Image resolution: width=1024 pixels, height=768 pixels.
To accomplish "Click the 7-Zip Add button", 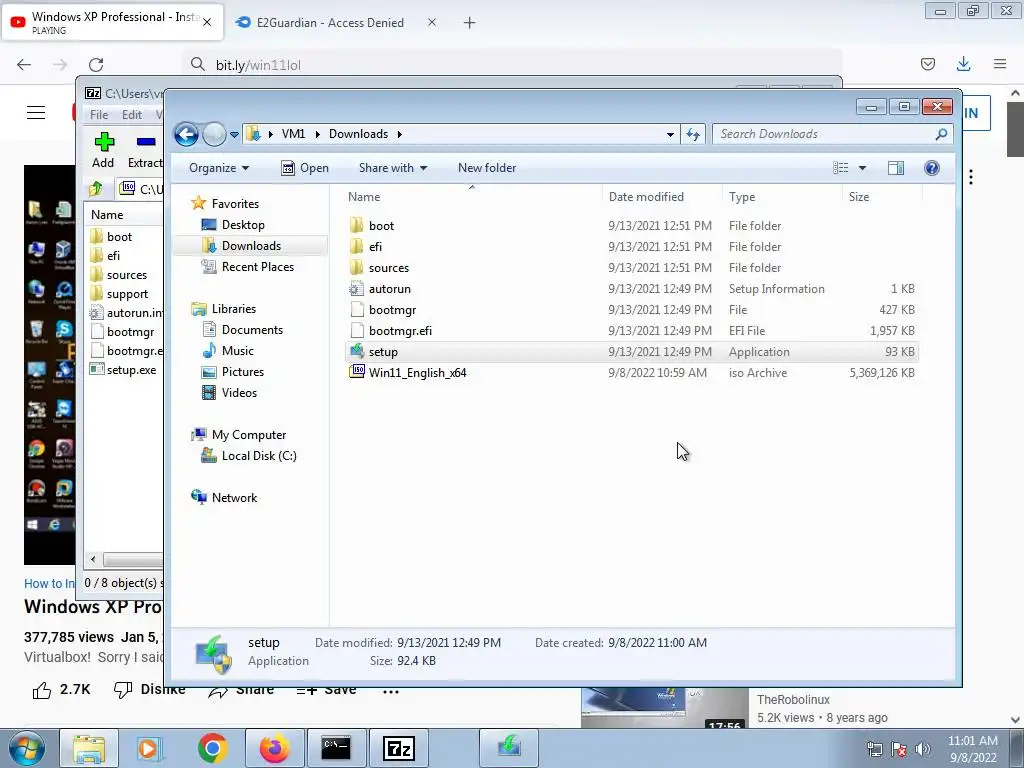I will pyautogui.click(x=103, y=150).
